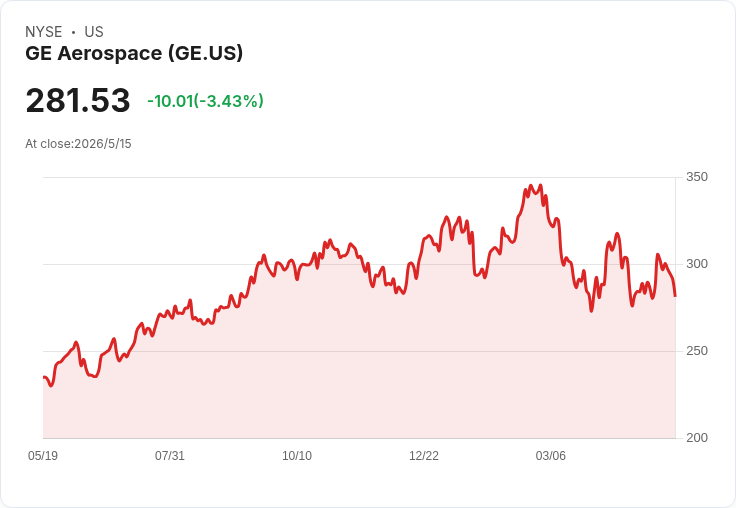Viewport: 736px width, 508px height.
Task: Click the leftmost start of the price line
Action: click(x=44, y=377)
